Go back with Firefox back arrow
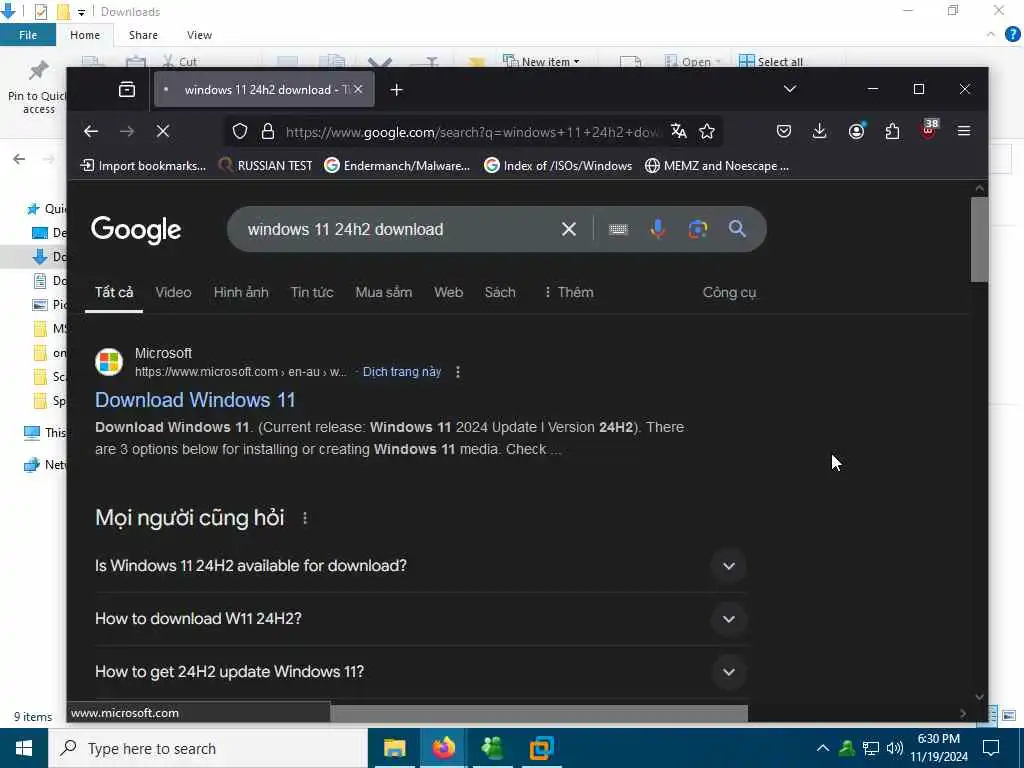Image resolution: width=1024 pixels, height=768 pixels. tap(91, 131)
